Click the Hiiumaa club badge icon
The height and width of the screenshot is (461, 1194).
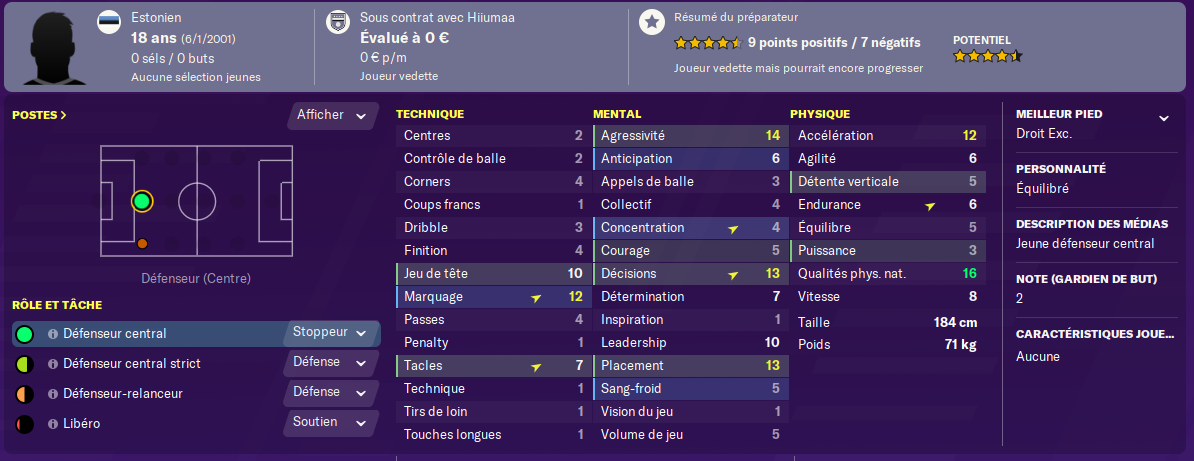click(337, 22)
